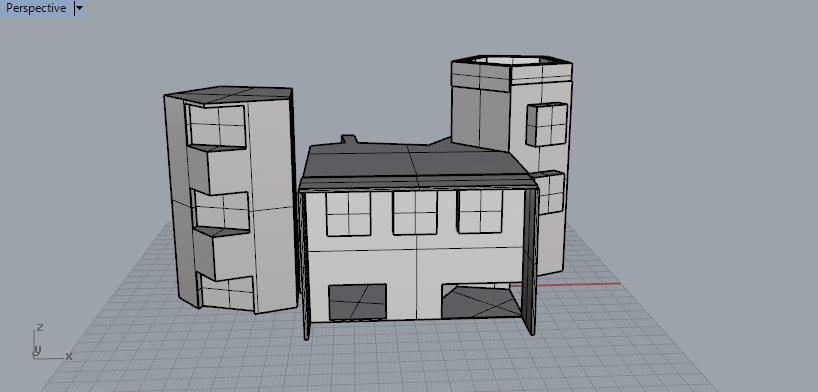Pick the right upper window of the house
This screenshot has width=818, height=392.
point(480,211)
